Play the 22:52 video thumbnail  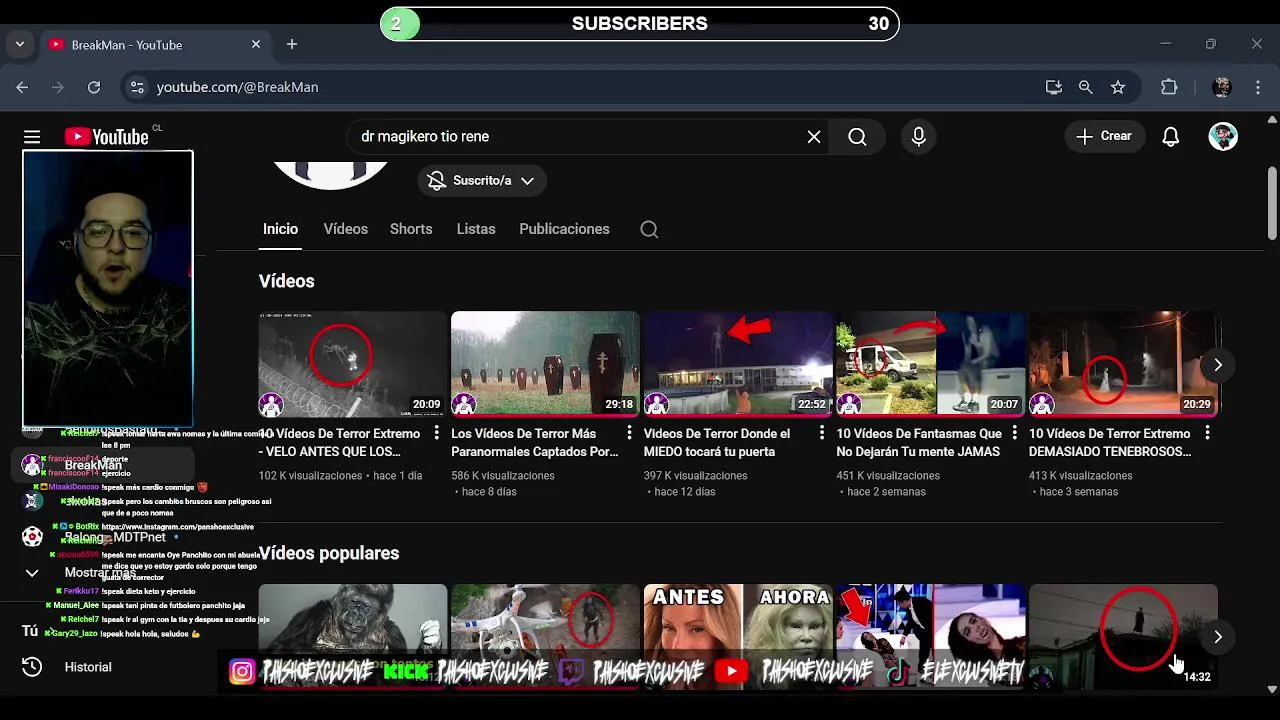point(738,364)
